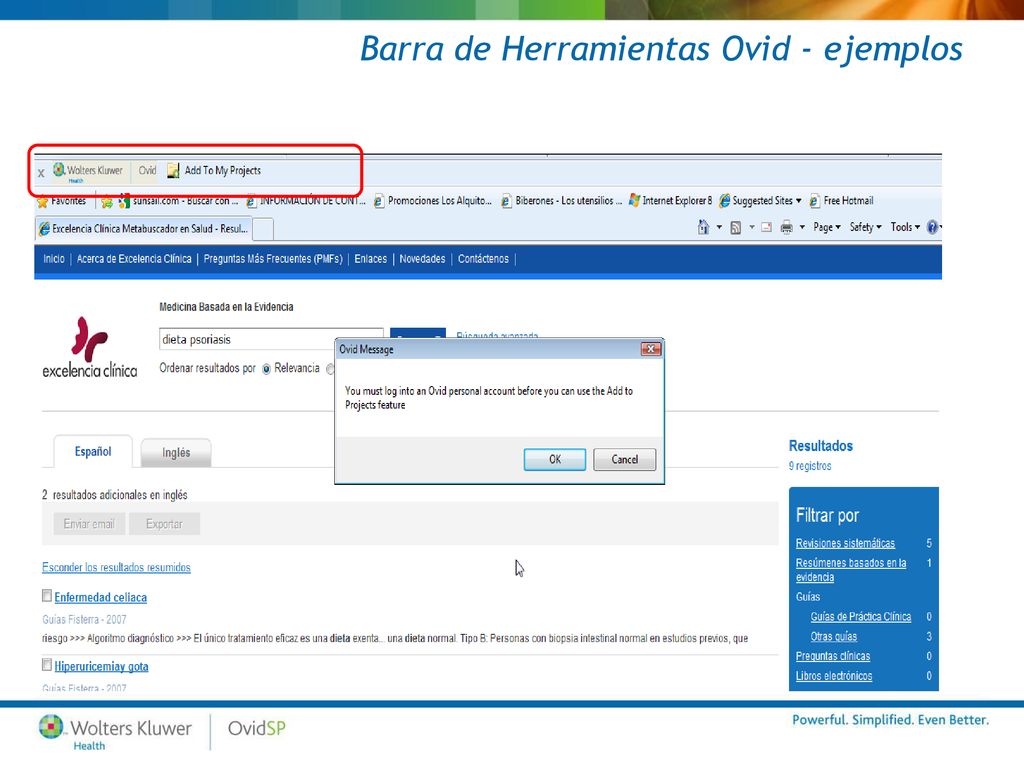Click the Help question mark icon

(x=933, y=227)
